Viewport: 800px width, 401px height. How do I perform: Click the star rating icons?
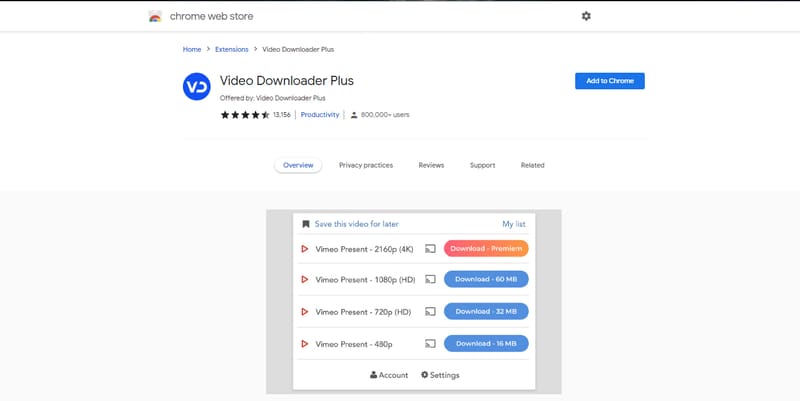click(245, 115)
